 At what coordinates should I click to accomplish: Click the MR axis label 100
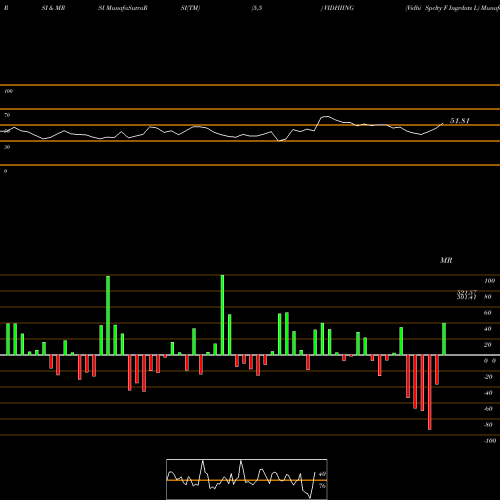pyautogui.click(x=489, y=281)
